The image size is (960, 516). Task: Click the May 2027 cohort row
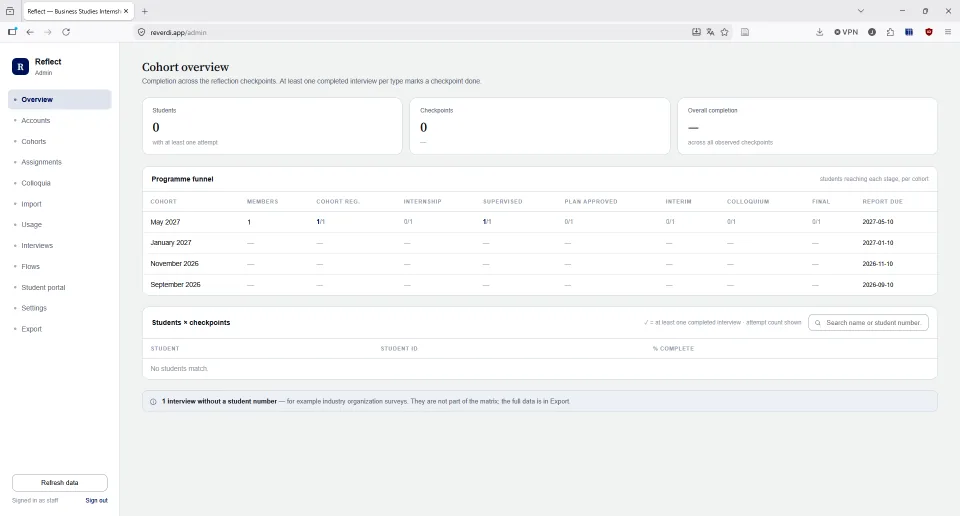point(539,222)
